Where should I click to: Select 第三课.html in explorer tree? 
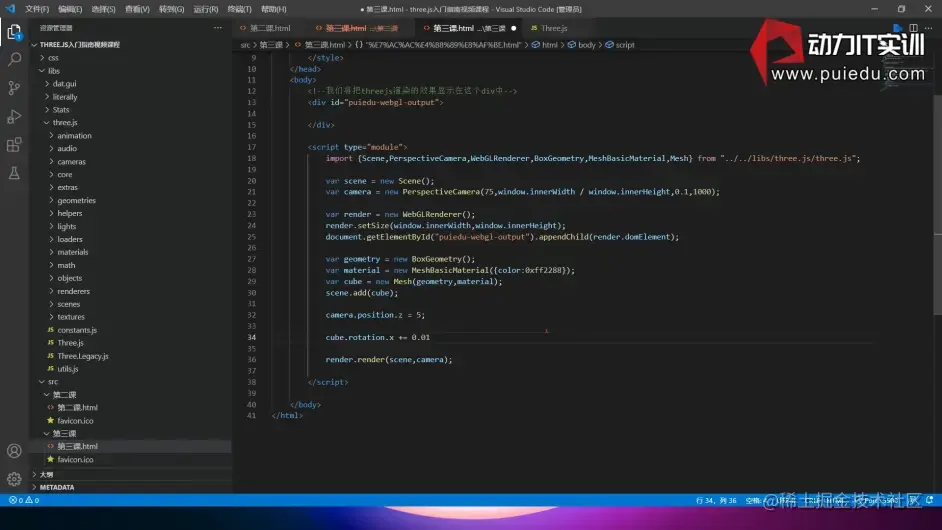[x=77, y=446]
